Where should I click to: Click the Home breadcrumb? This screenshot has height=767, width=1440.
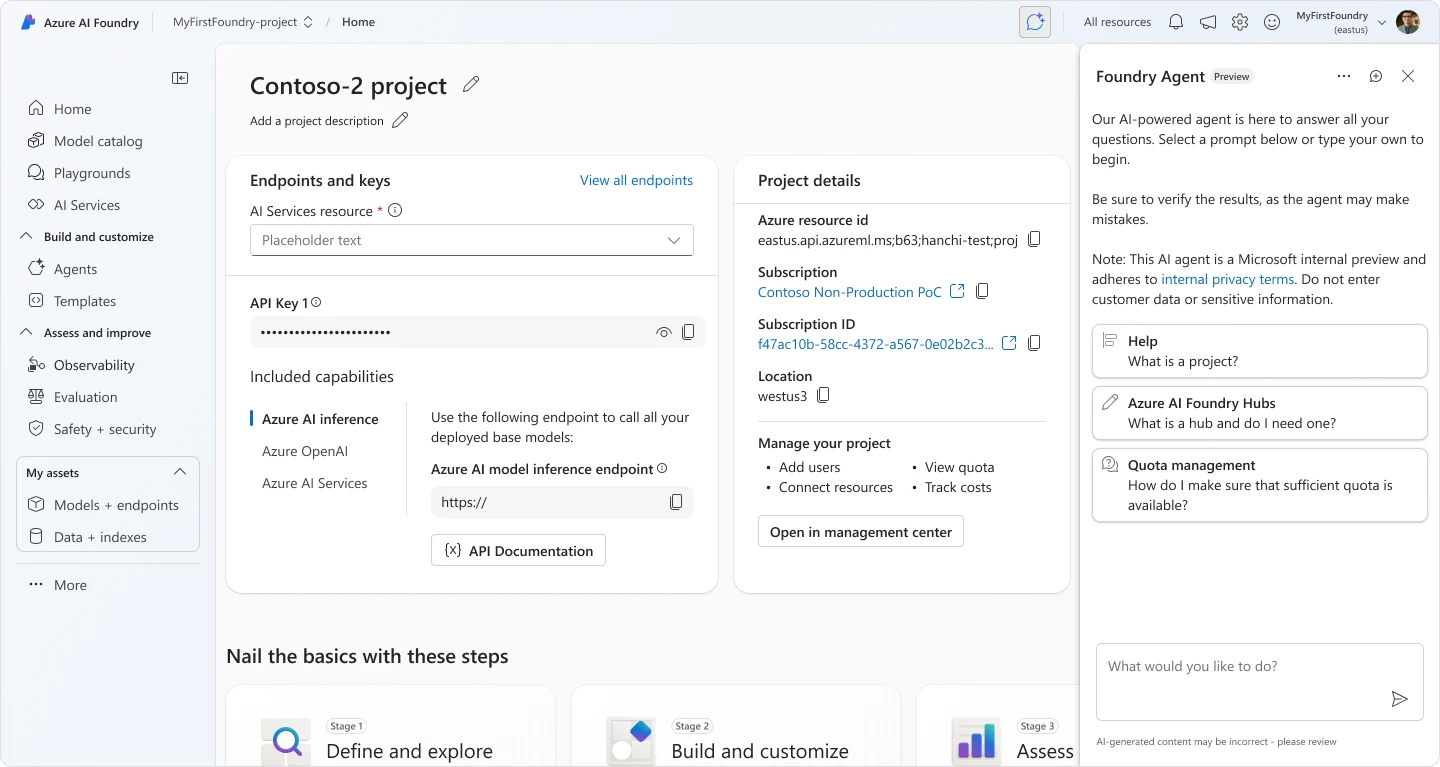(x=358, y=22)
